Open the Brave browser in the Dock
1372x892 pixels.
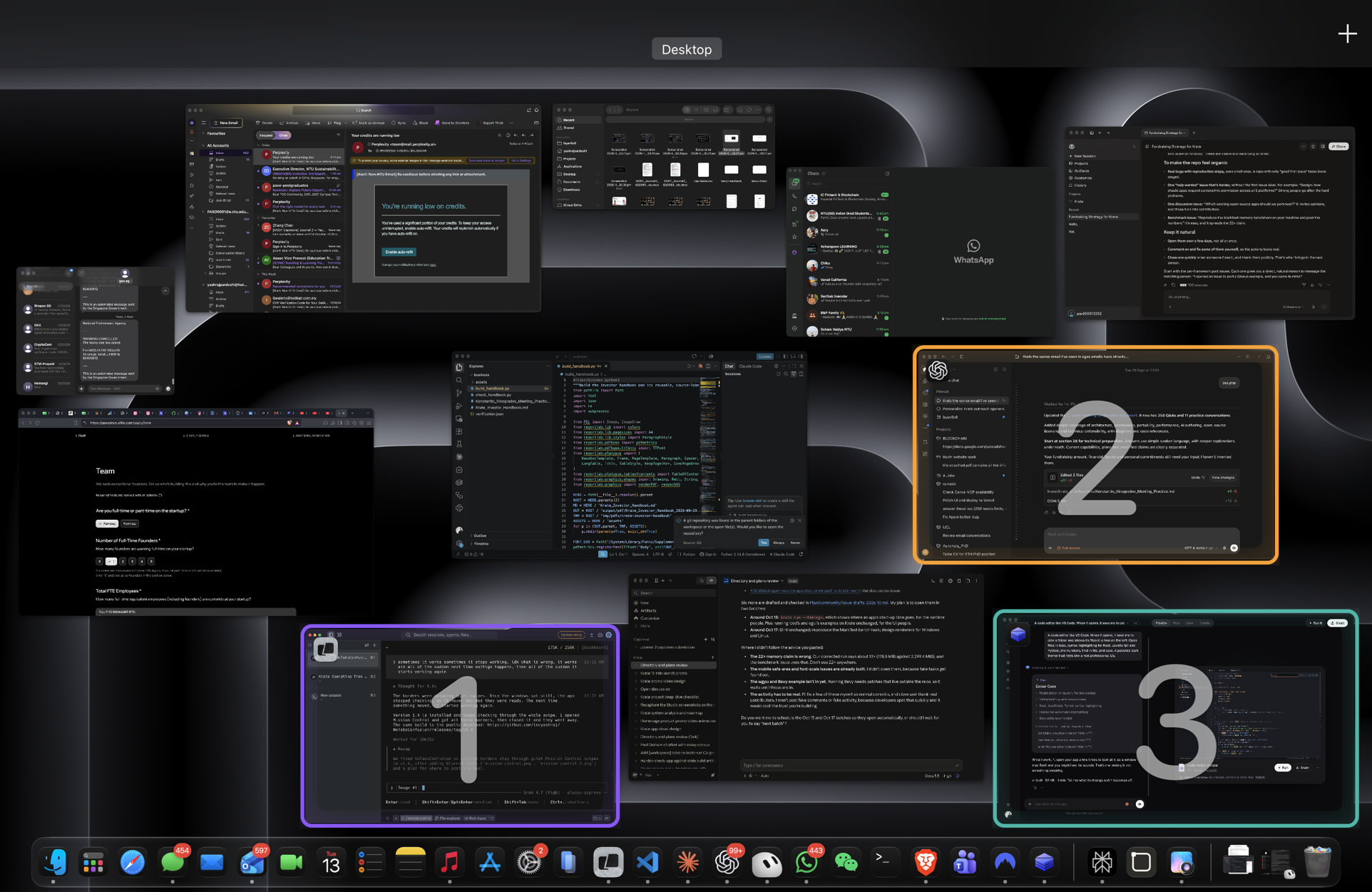point(925,862)
